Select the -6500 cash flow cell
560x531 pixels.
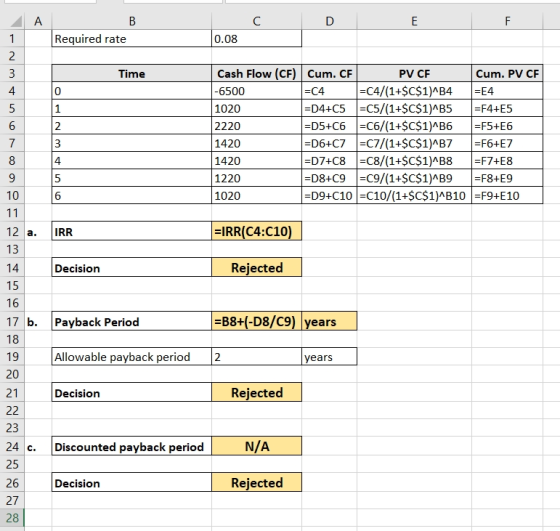(256, 91)
